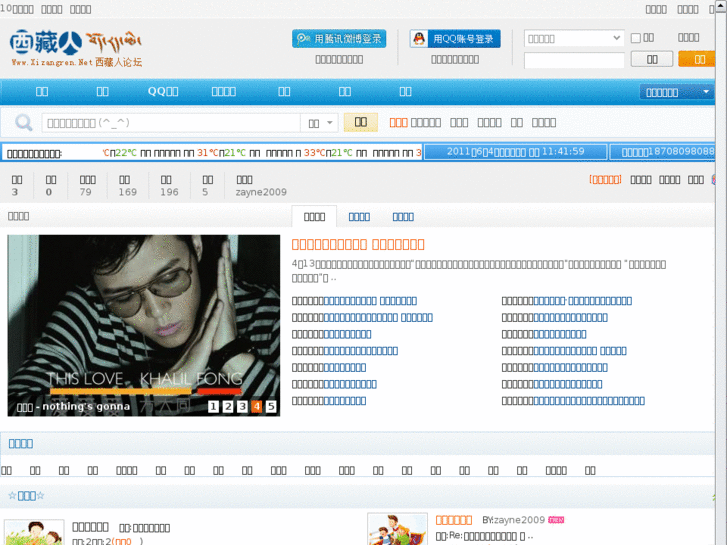Select the active white tab above the headline
Viewport: 727px width, 545px height.
314,217
